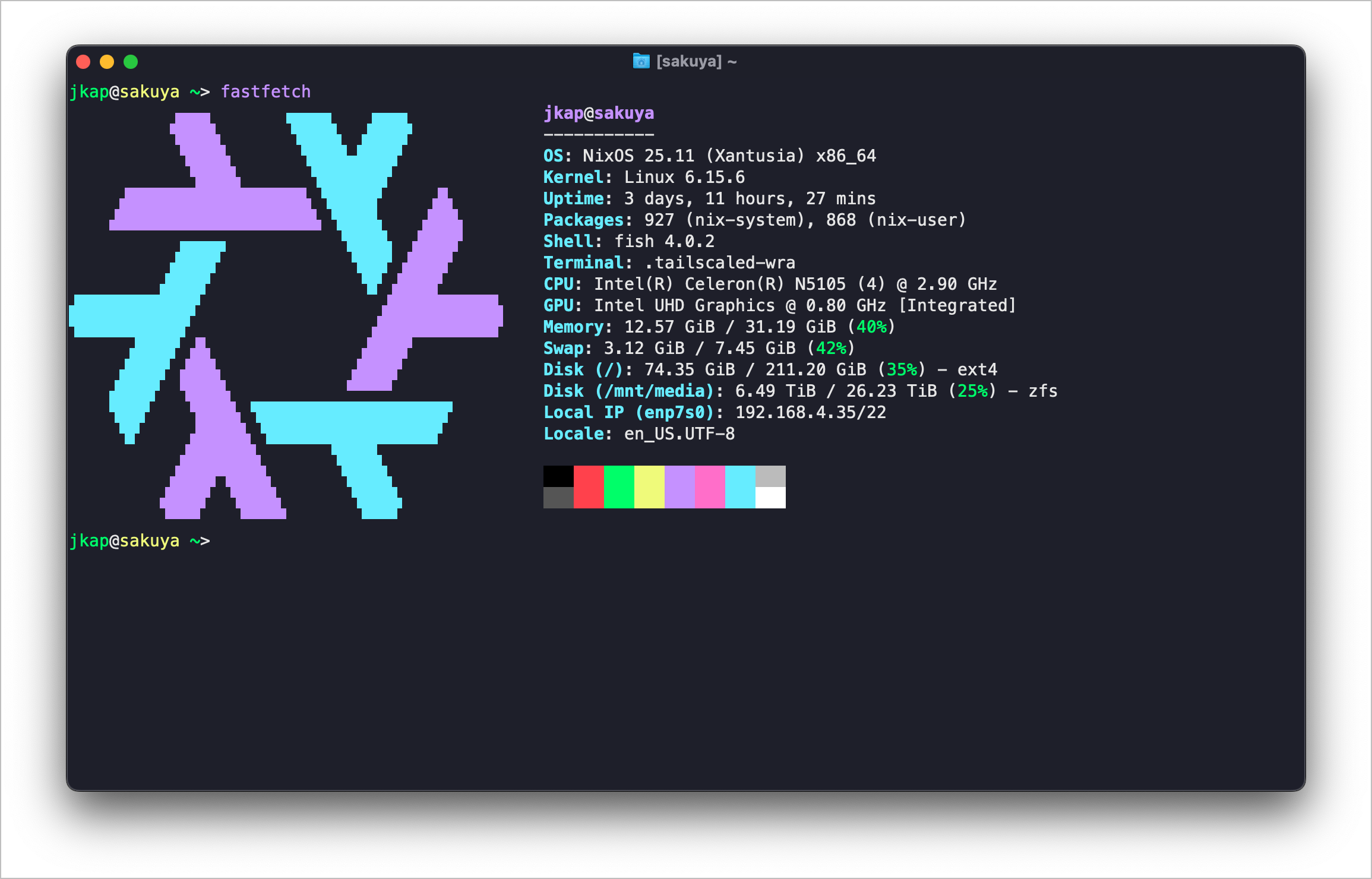Click the Local IP (enp7s0) line

[715, 412]
